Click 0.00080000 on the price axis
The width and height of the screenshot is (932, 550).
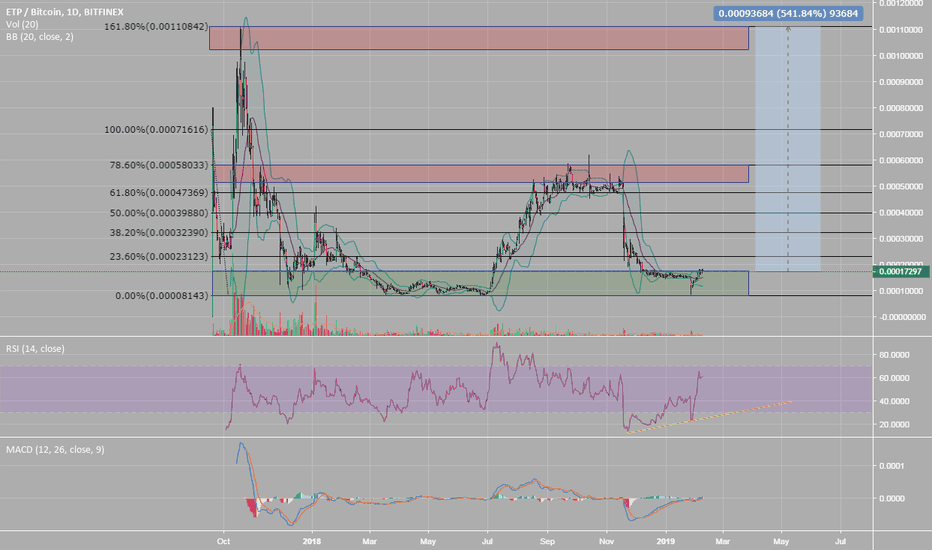902,108
